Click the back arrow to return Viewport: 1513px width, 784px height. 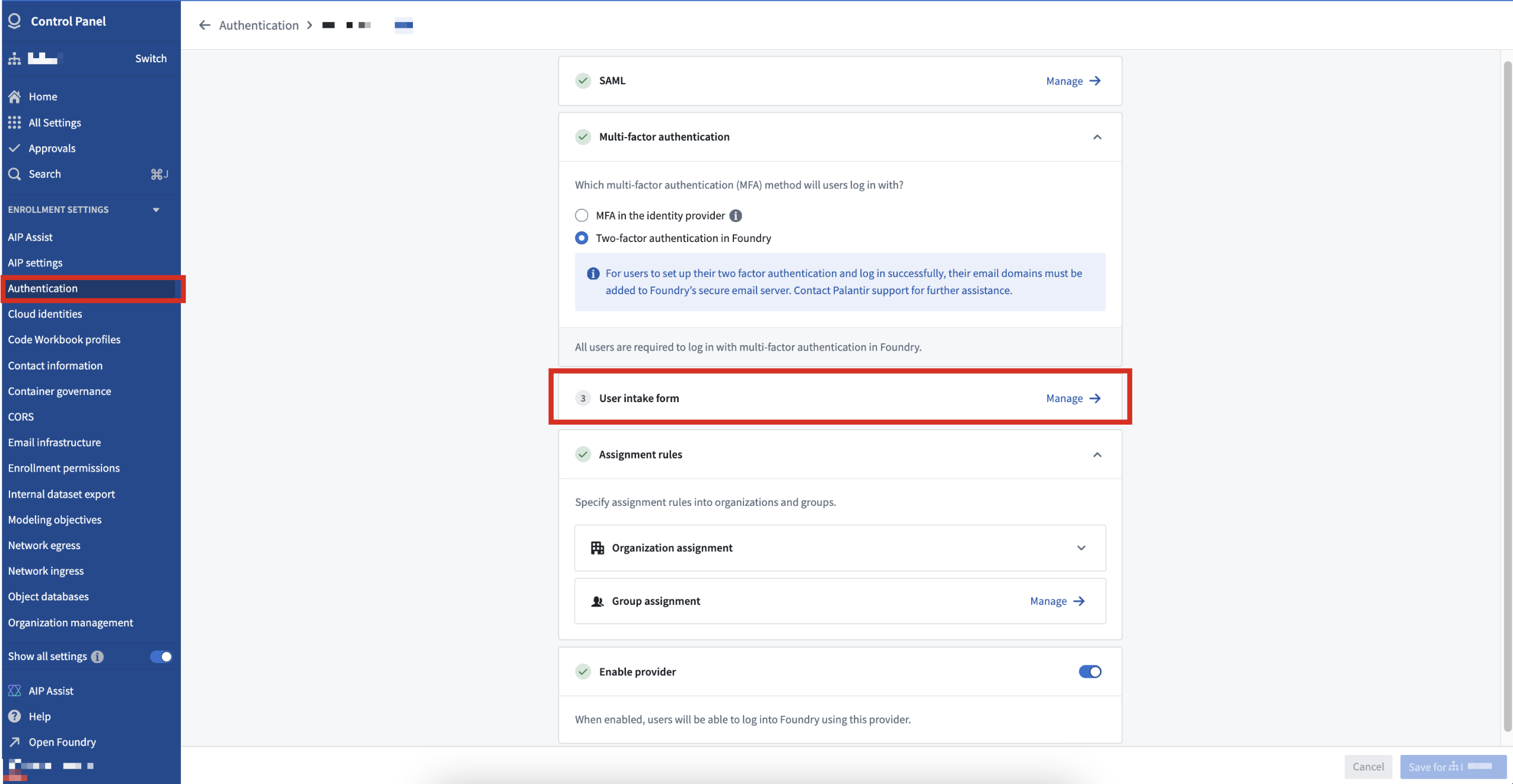coord(205,24)
